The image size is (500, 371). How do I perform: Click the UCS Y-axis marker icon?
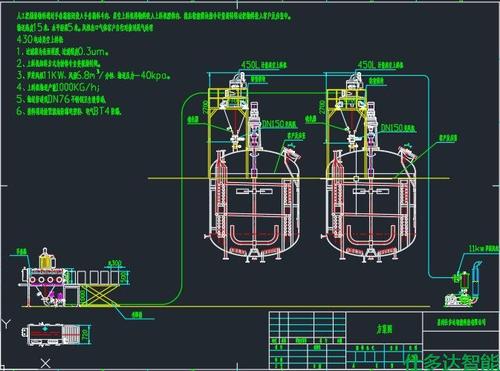7,323
